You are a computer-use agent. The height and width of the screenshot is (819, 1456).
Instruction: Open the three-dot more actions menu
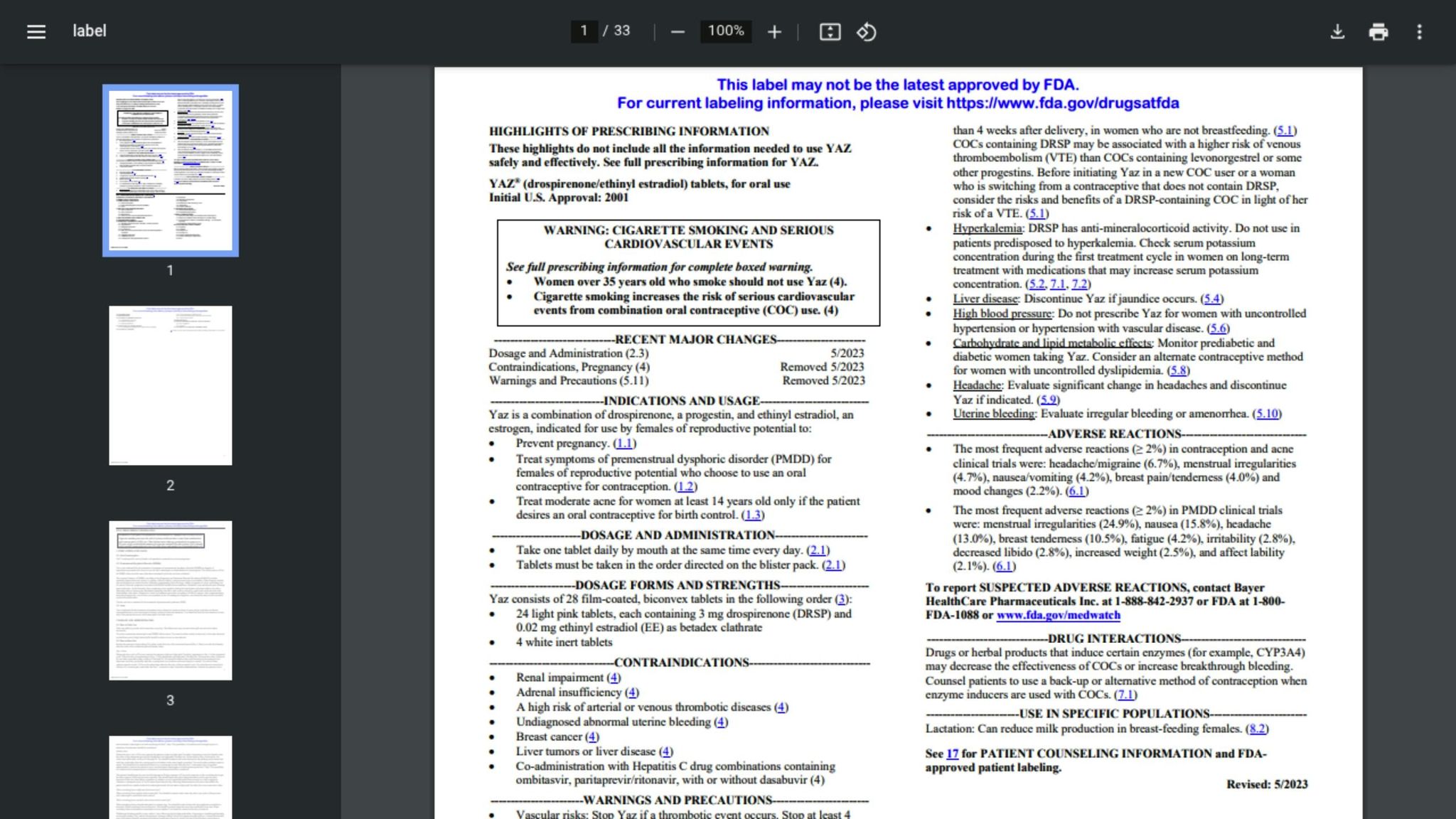(1419, 31)
